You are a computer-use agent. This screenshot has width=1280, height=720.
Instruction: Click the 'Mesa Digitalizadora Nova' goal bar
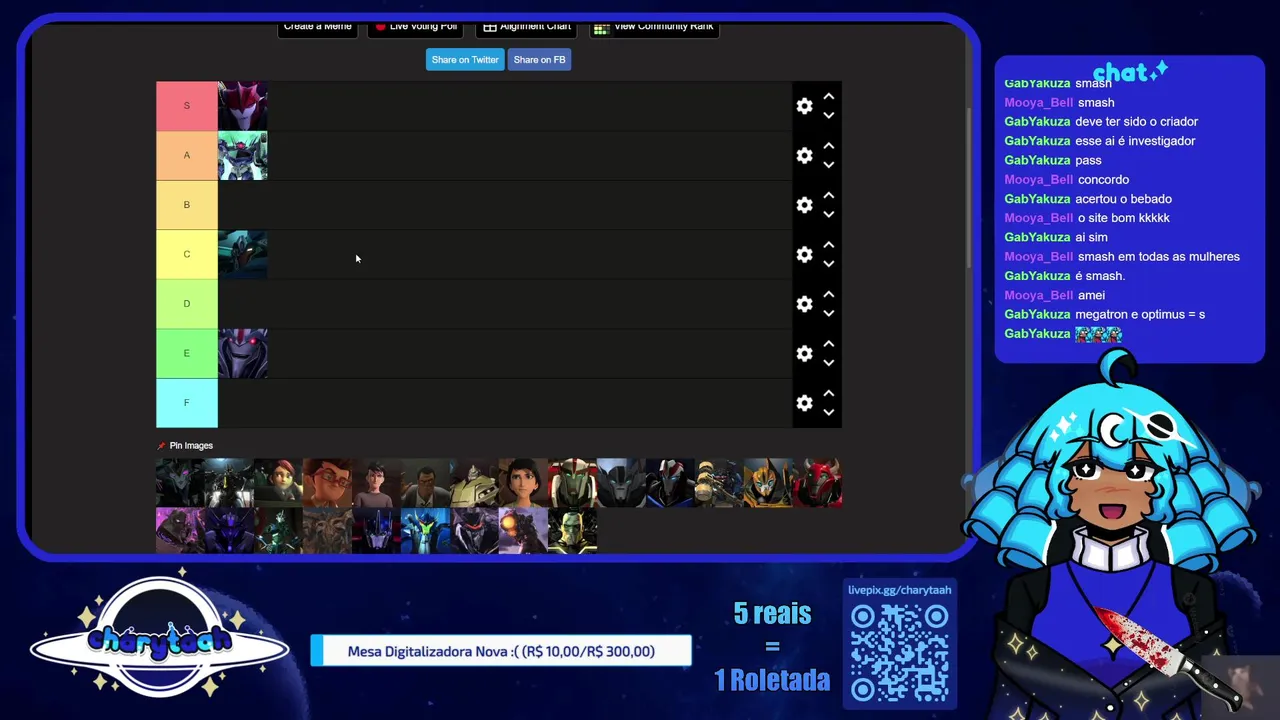coord(501,651)
